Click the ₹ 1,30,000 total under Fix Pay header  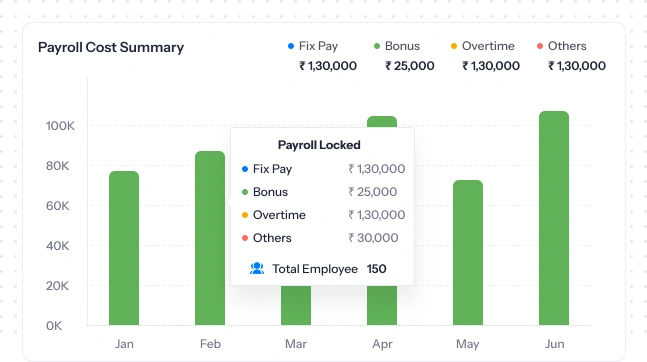point(328,66)
